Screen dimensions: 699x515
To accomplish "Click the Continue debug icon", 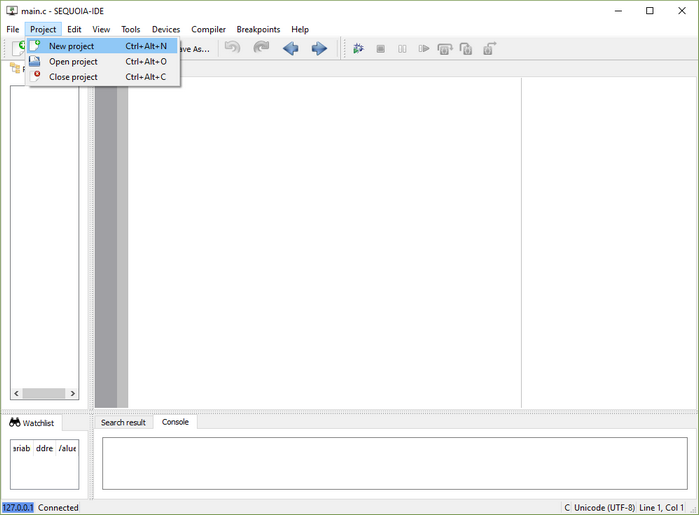I will [x=424, y=49].
